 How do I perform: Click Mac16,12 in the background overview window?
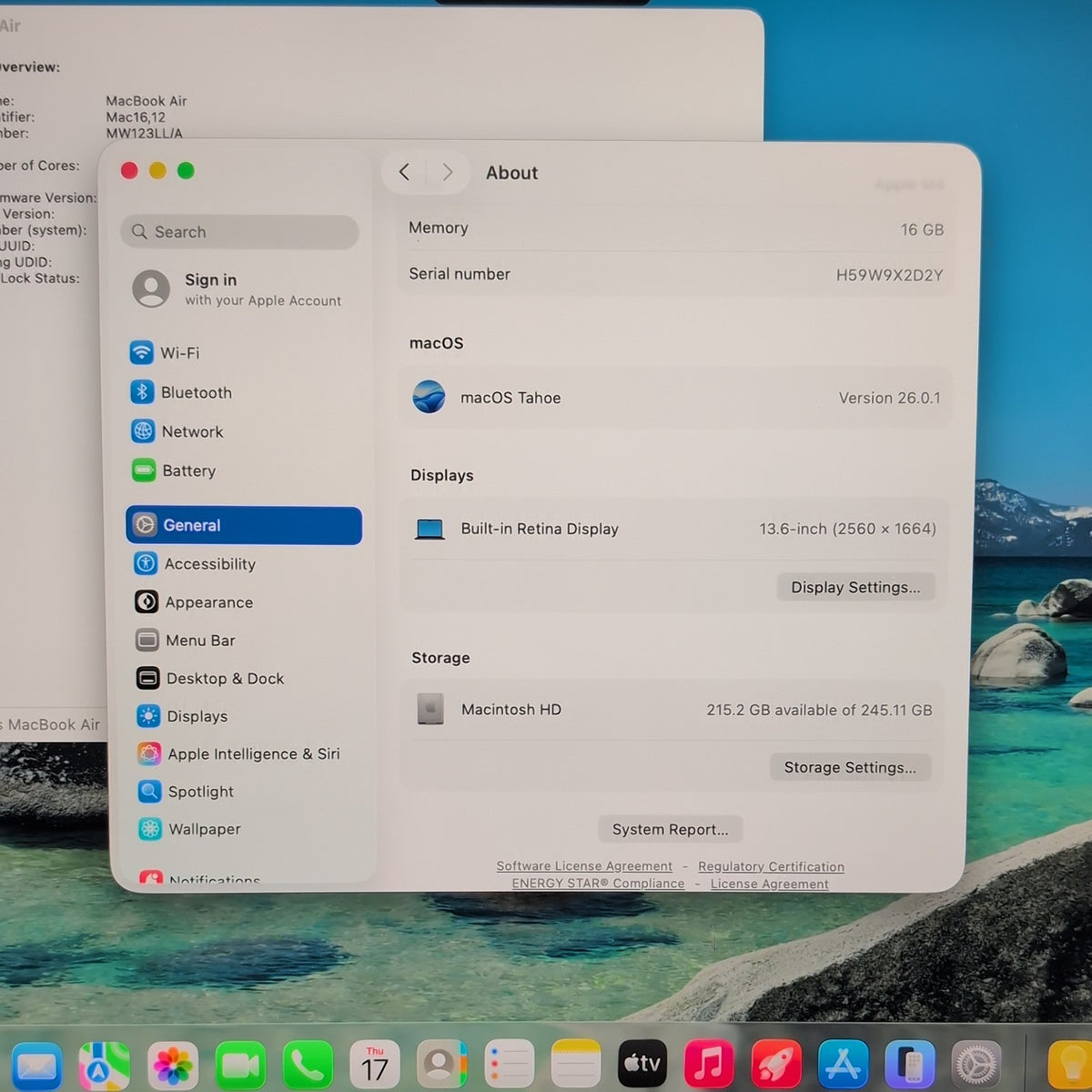136,117
